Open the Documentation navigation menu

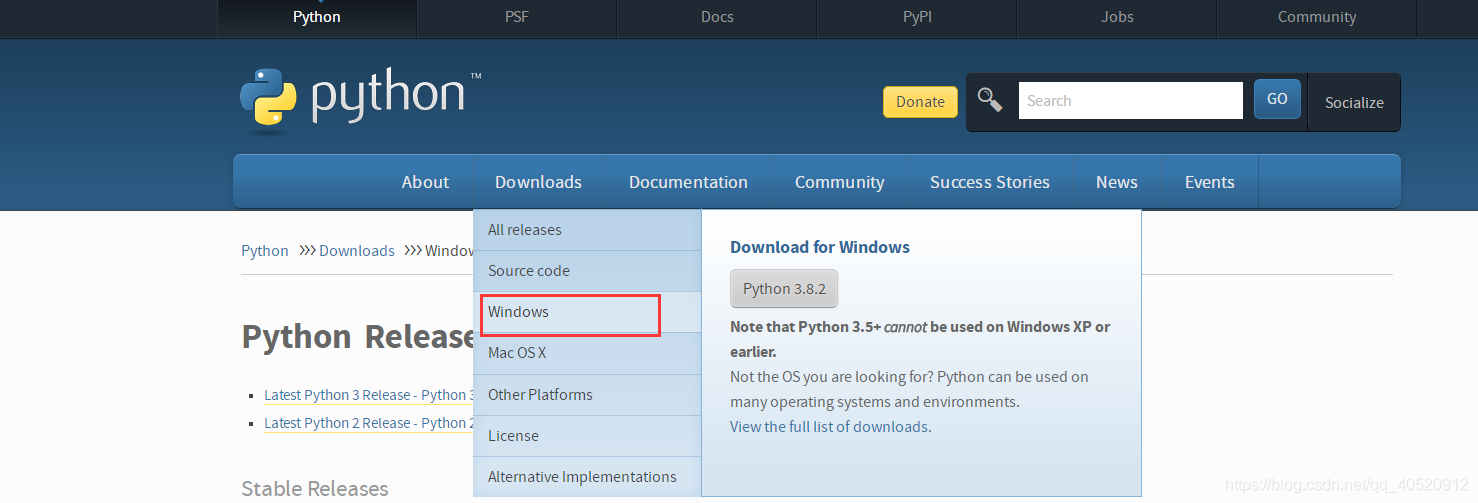(x=688, y=182)
